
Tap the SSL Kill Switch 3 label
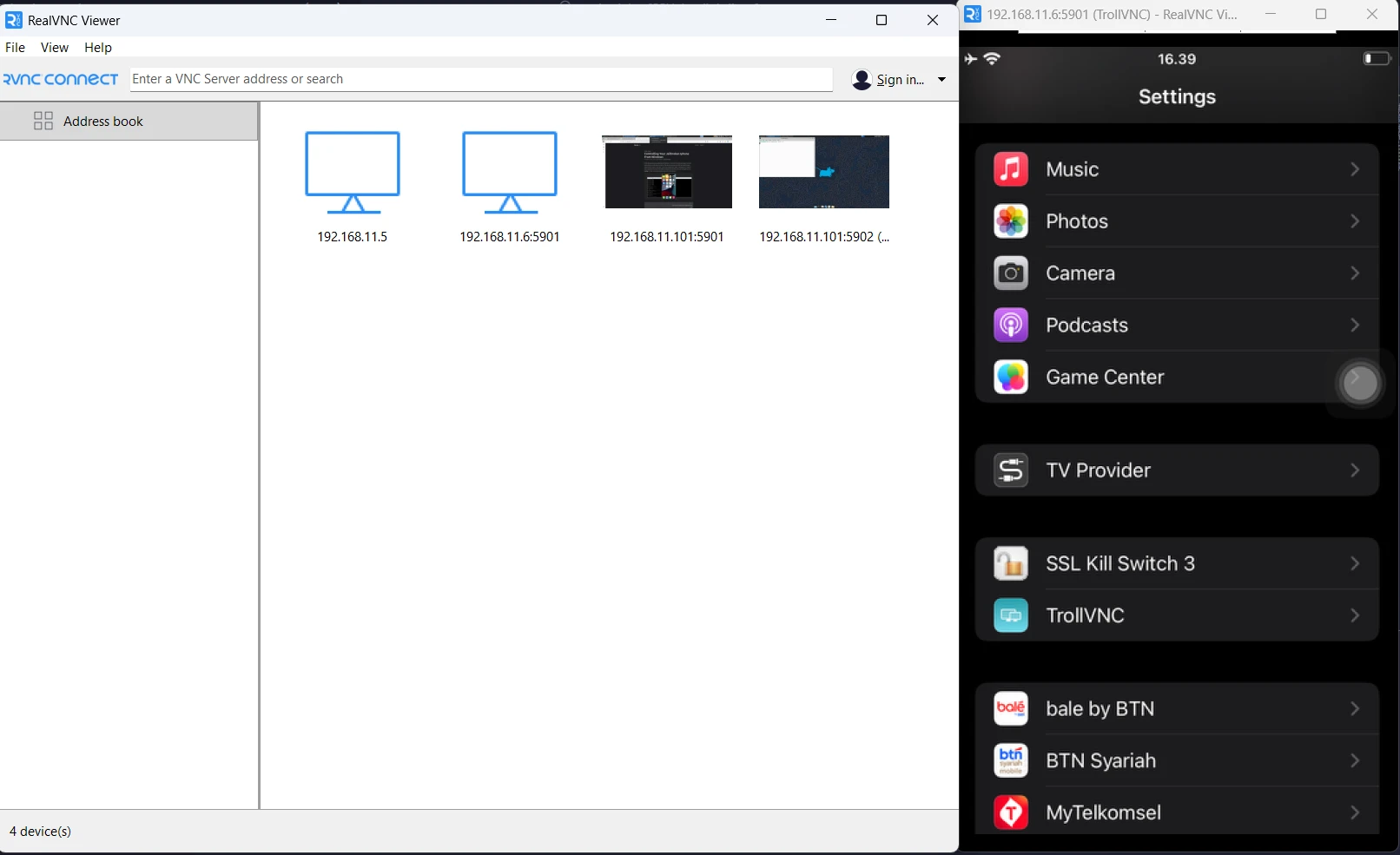pos(1120,563)
